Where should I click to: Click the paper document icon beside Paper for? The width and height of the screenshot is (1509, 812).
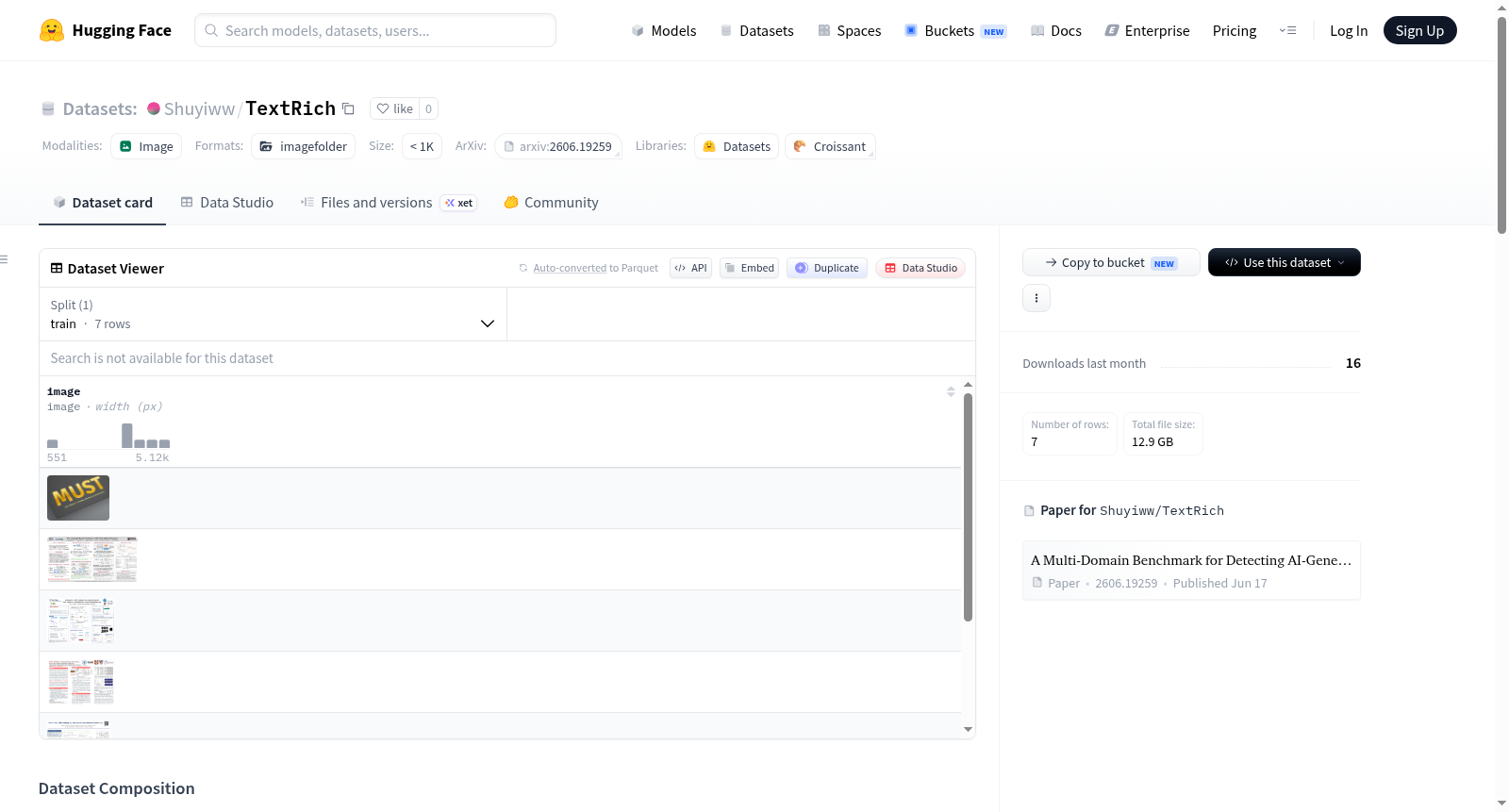[1029, 510]
